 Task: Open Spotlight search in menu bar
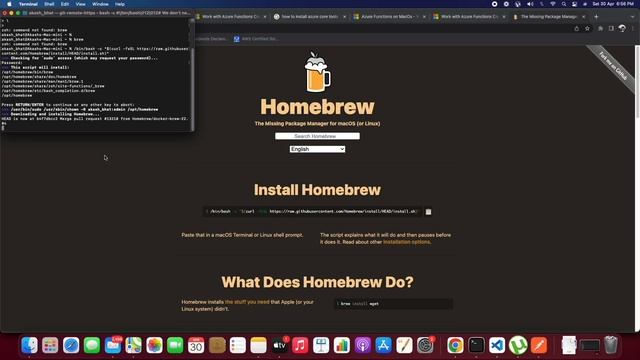[564, 4]
